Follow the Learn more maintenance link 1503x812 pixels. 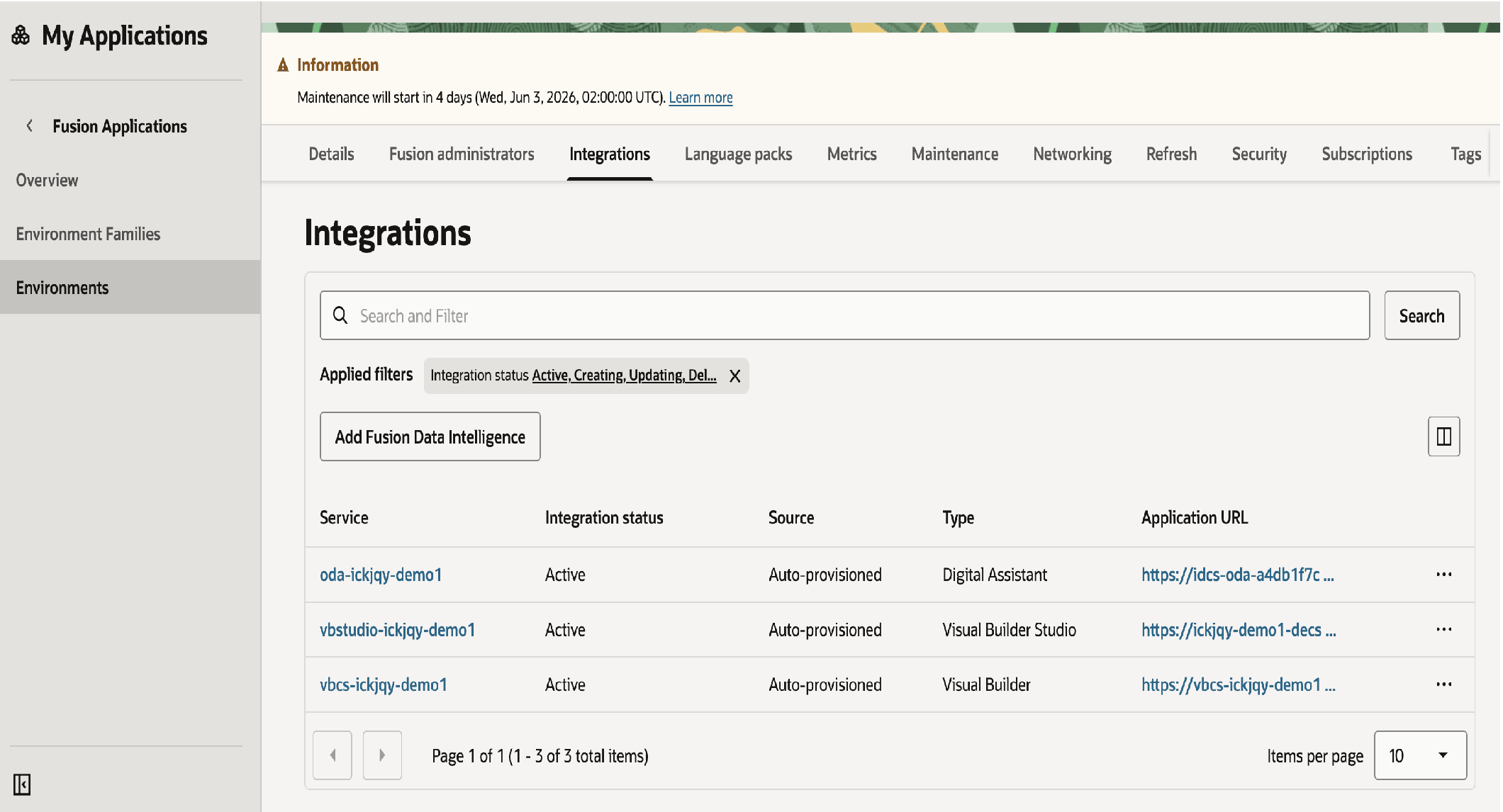700,98
